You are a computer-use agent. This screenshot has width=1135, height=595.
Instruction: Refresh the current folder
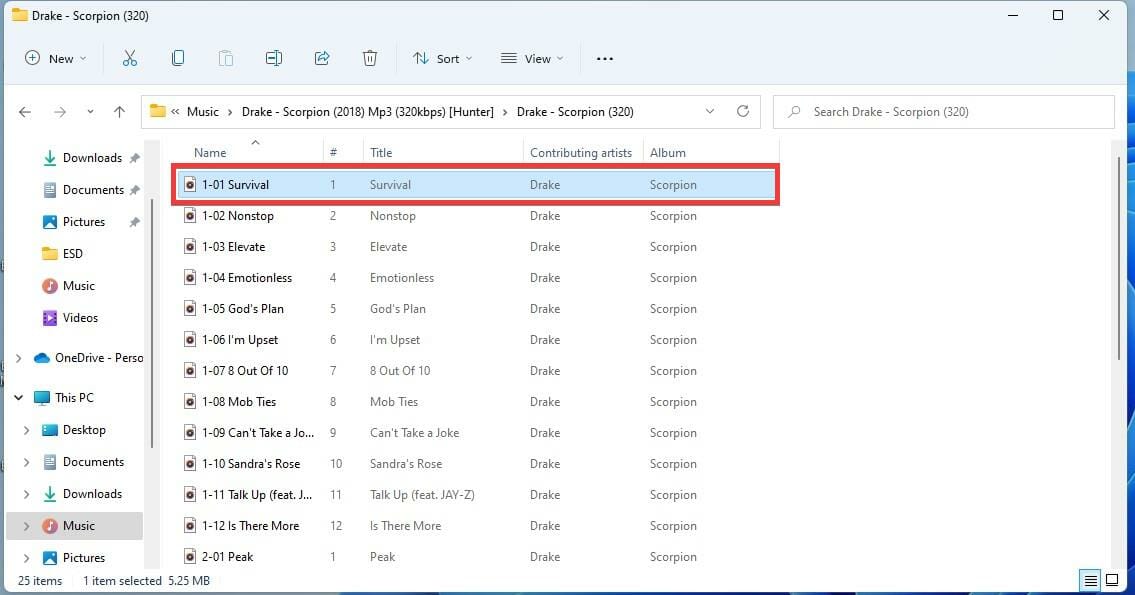pos(743,111)
